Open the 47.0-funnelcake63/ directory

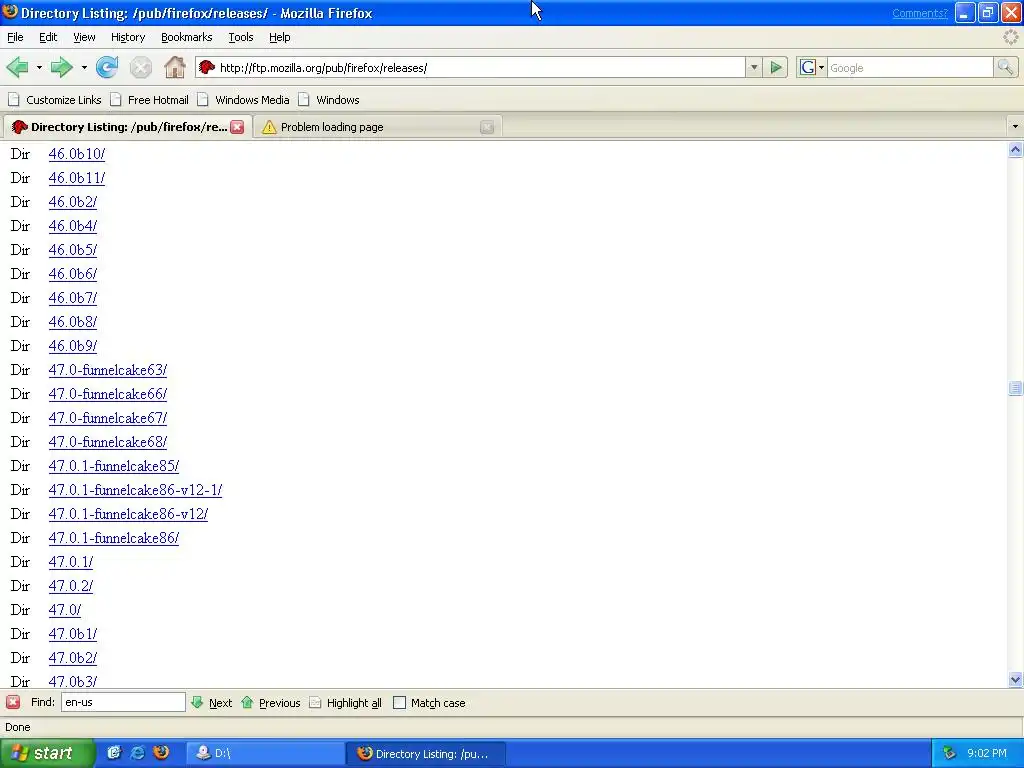[x=108, y=370]
